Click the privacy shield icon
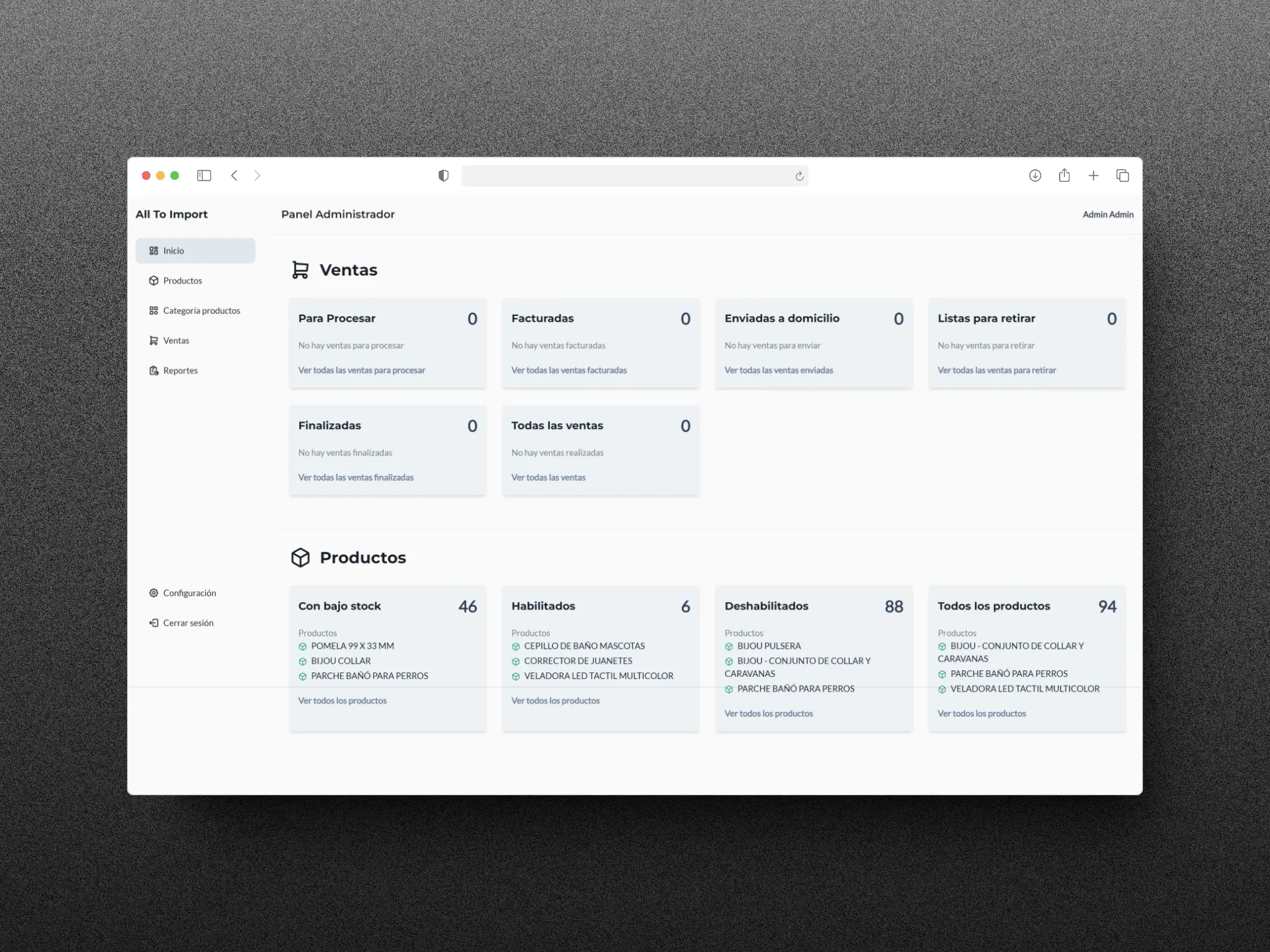 [443, 175]
